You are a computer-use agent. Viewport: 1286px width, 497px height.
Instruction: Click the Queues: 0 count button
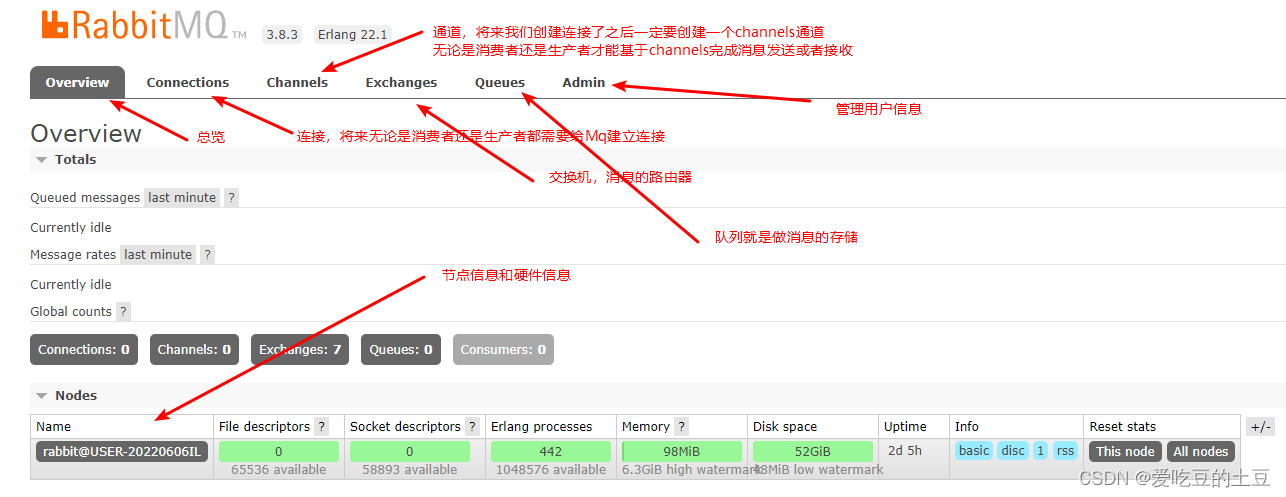coord(401,349)
